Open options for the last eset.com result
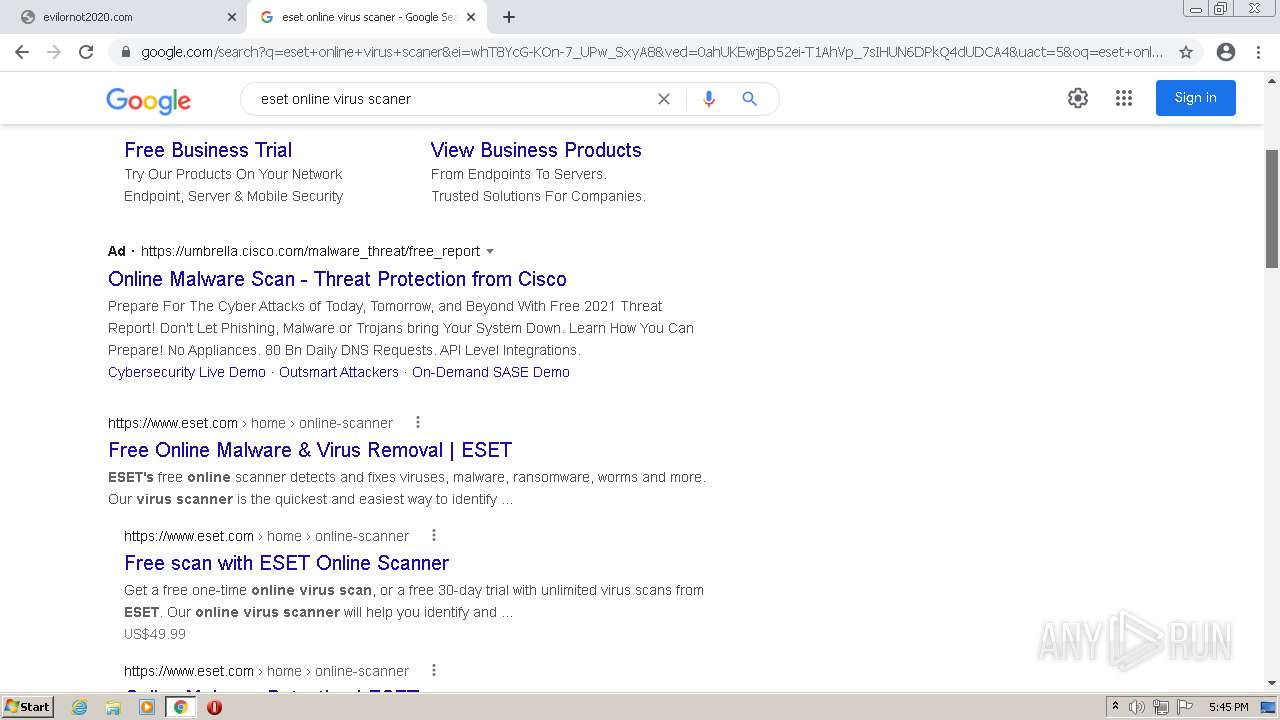This screenshot has width=1280, height=720. [434, 670]
